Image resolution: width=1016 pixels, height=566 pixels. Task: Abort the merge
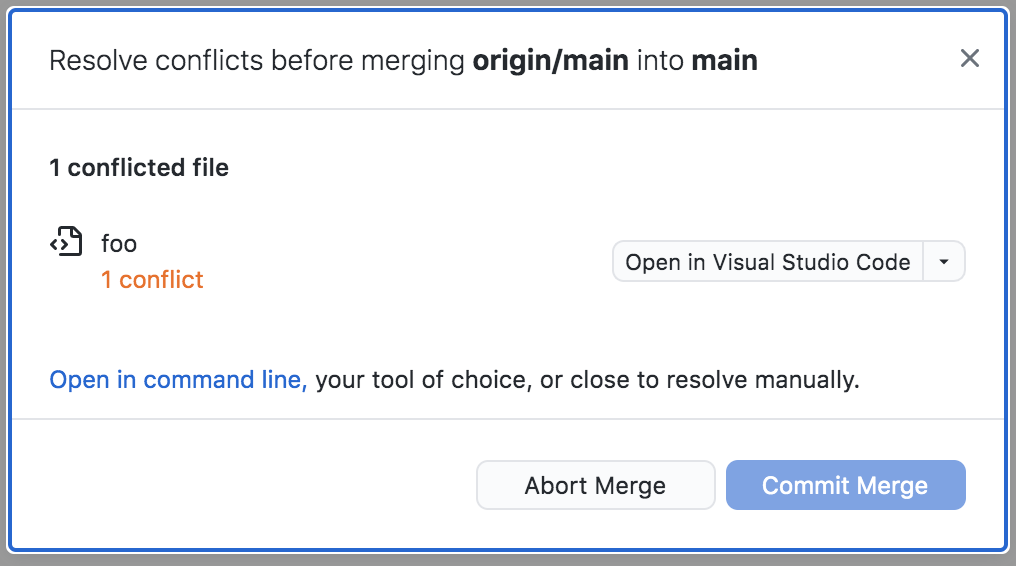[x=595, y=486]
